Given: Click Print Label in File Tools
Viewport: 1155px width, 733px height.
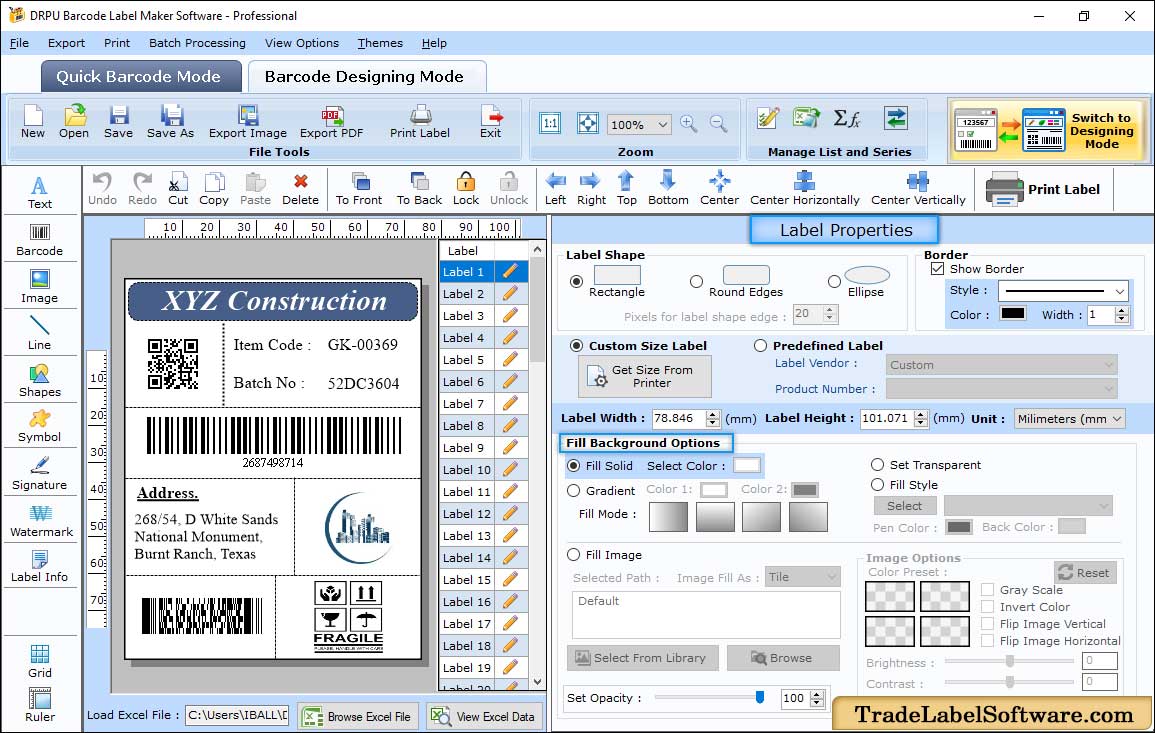Looking at the screenshot, I should (420, 122).
